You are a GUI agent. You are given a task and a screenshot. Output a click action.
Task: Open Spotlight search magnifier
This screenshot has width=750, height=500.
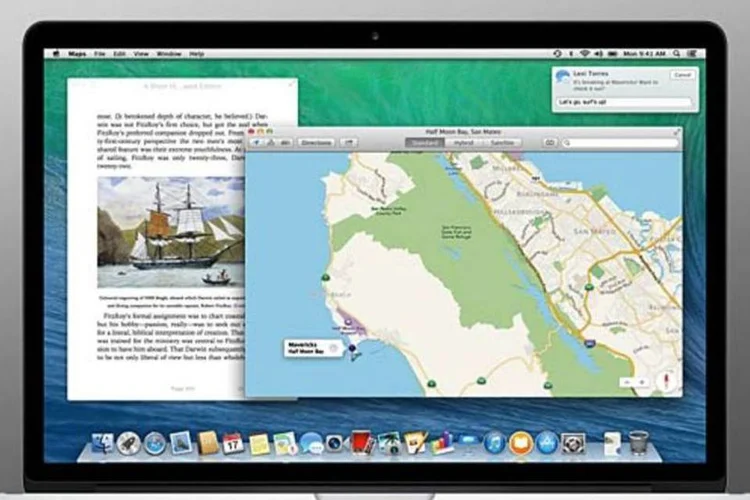click(x=677, y=54)
